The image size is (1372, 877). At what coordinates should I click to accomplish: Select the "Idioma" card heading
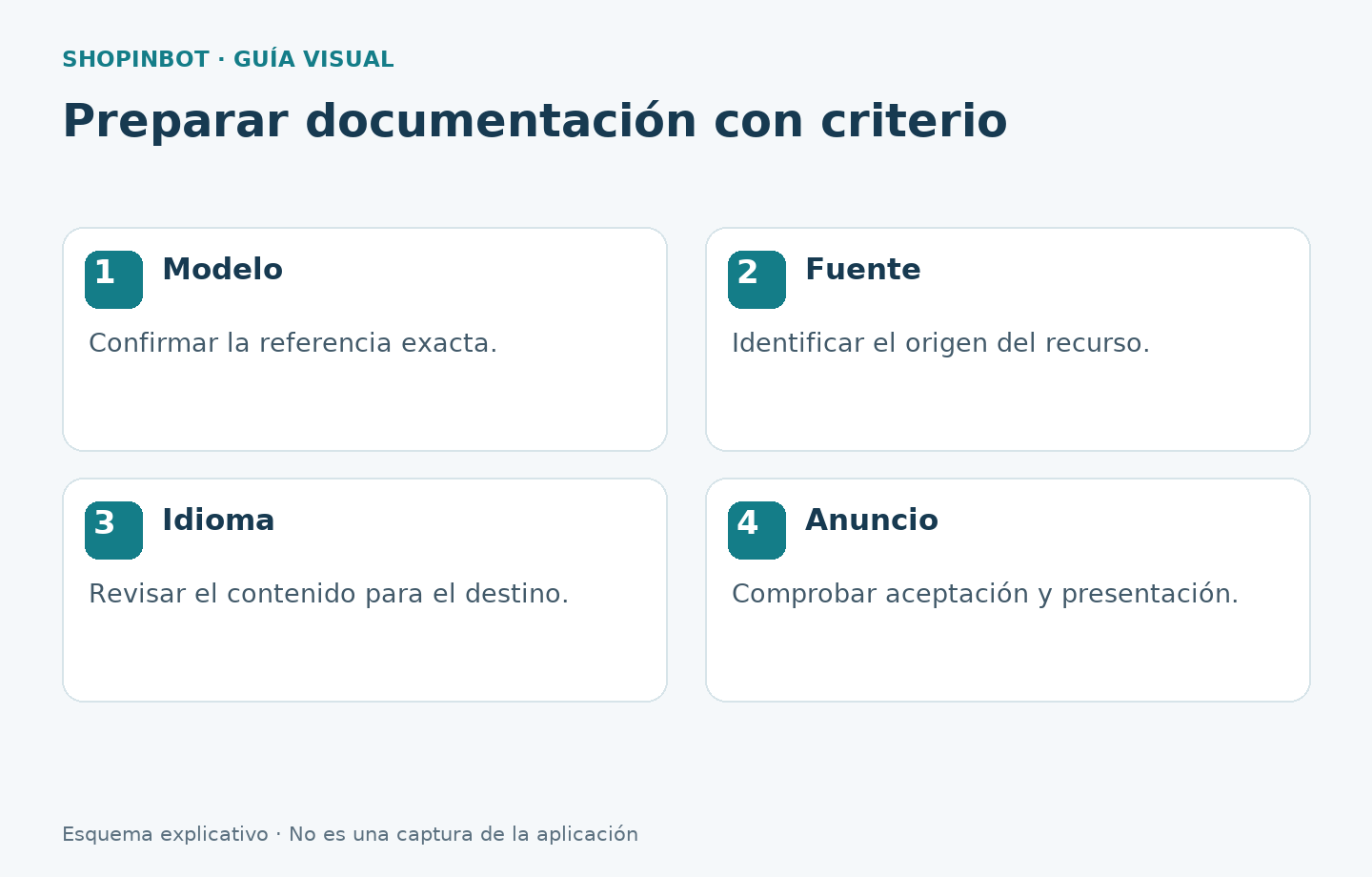pyautogui.click(x=218, y=520)
